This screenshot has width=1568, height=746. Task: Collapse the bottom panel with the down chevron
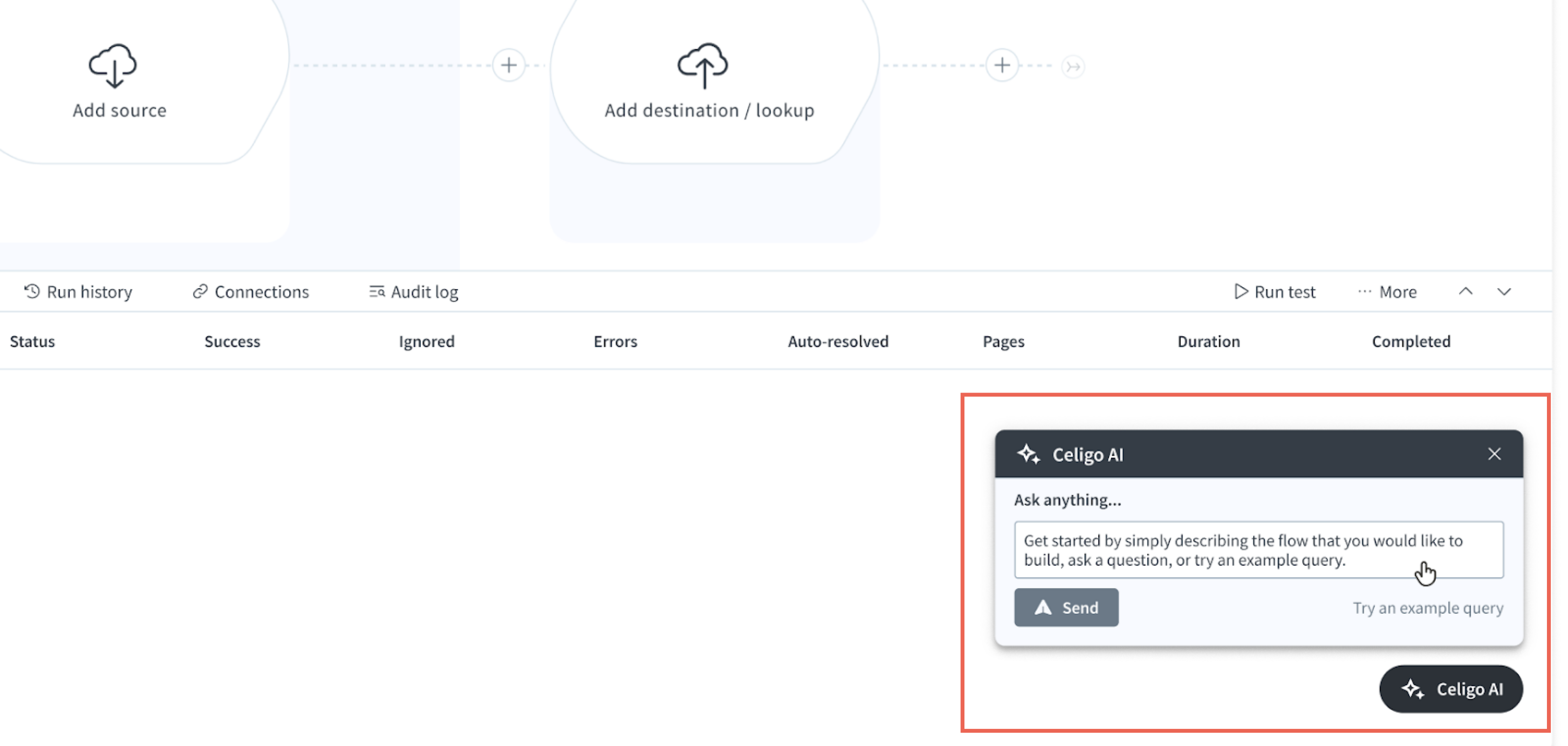[x=1504, y=292]
